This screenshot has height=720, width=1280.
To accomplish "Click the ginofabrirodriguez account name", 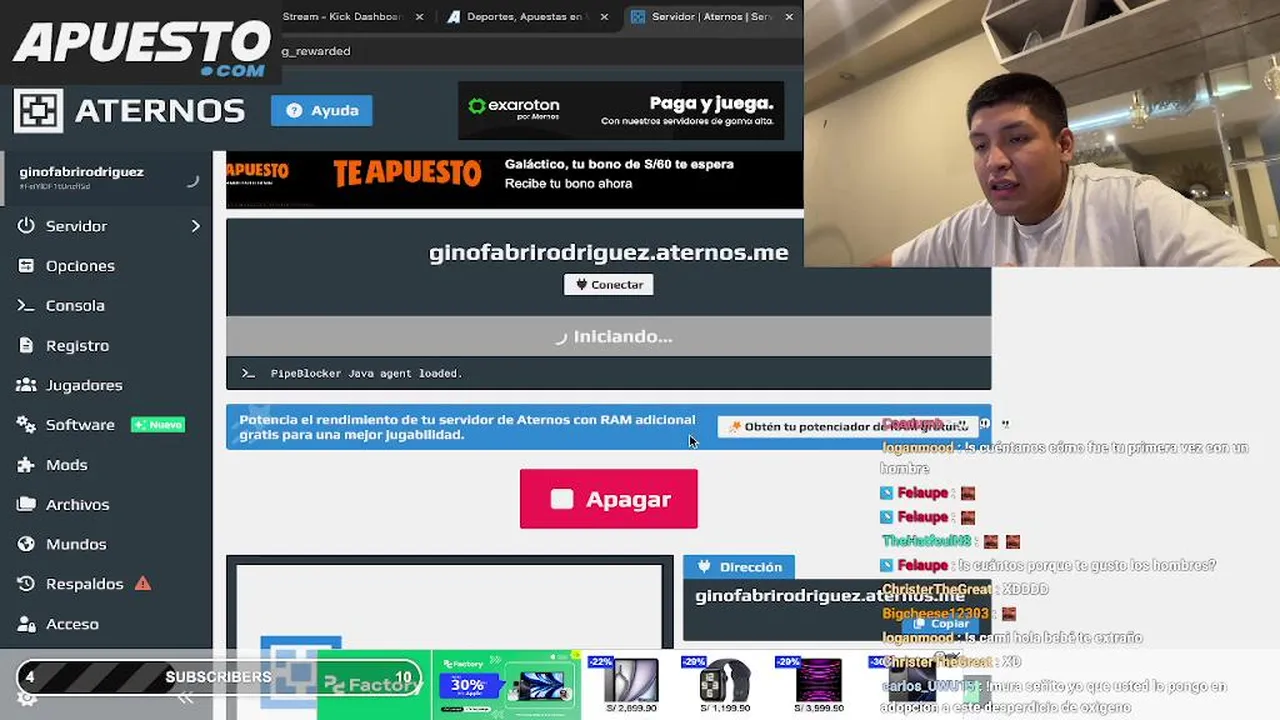I will 82,172.
